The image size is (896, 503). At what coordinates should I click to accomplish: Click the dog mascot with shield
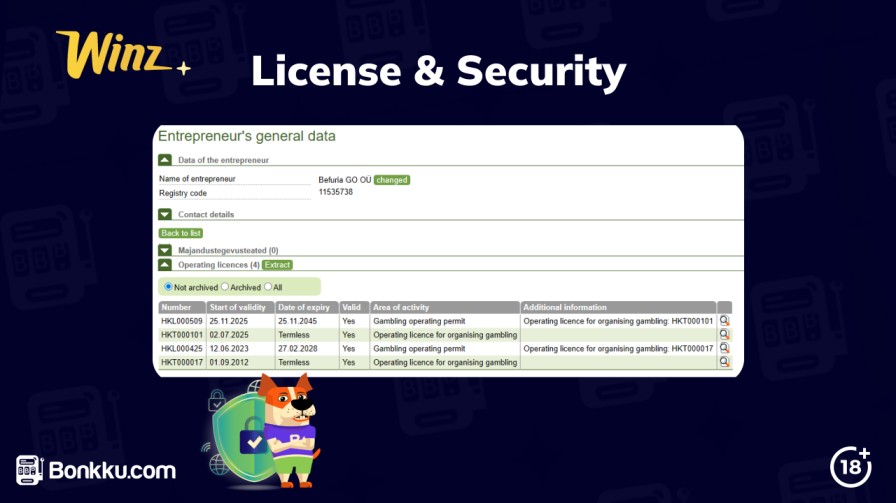[260, 432]
